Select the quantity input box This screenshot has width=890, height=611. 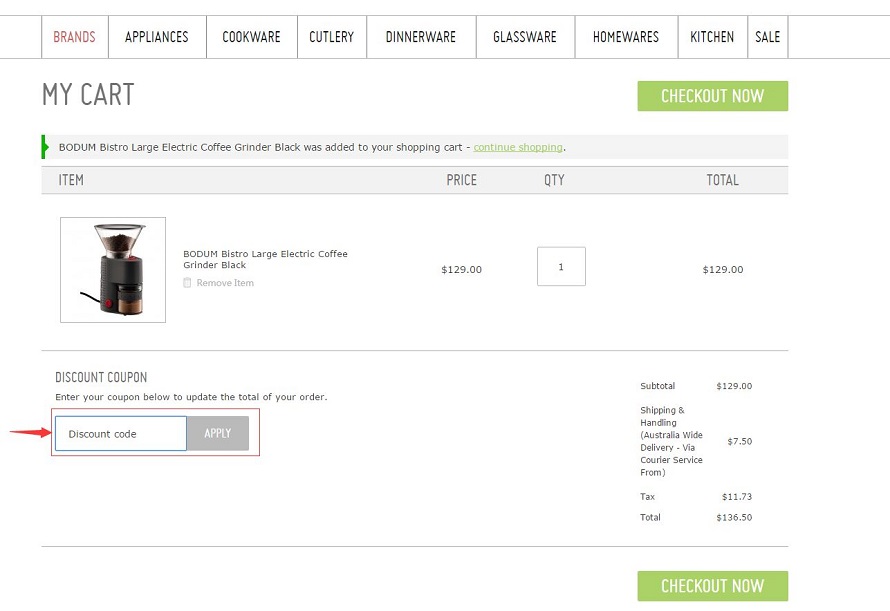[x=561, y=266]
